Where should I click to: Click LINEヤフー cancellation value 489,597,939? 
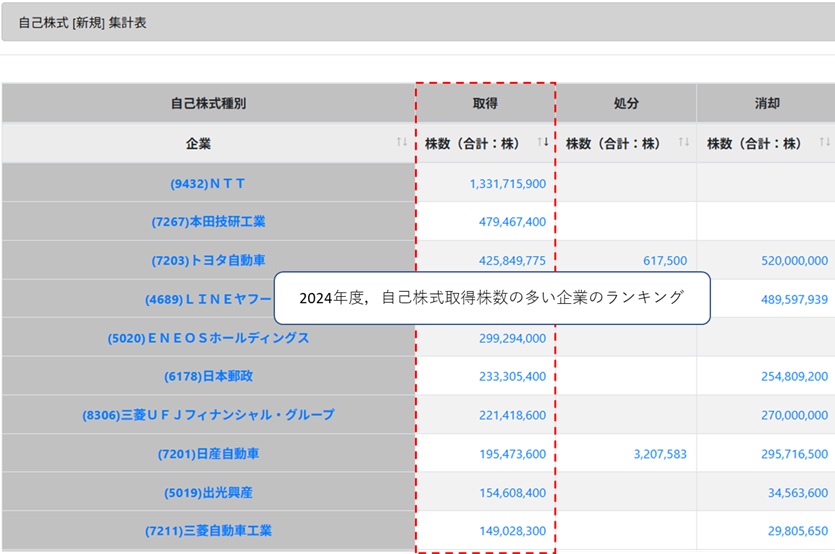pos(794,299)
